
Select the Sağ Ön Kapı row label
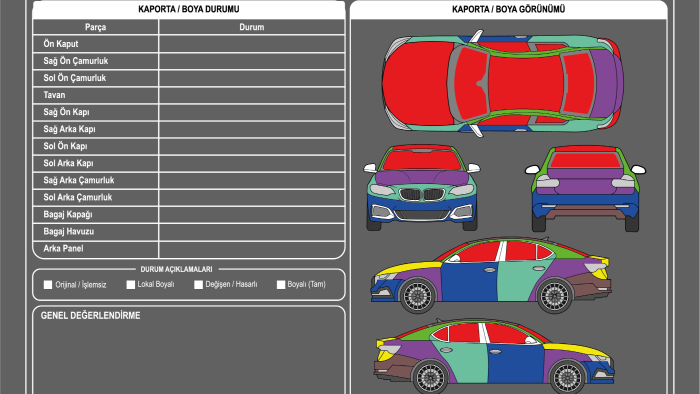[x=66, y=112]
